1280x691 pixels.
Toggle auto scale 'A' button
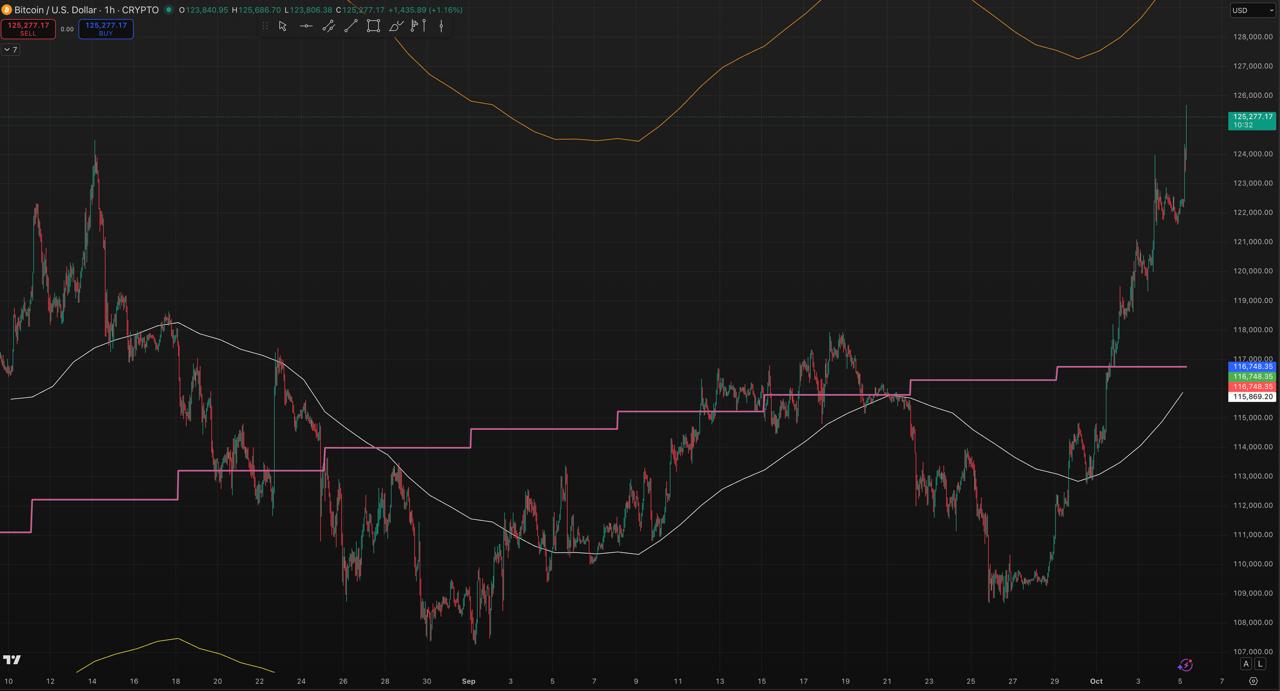click(1246, 664)
